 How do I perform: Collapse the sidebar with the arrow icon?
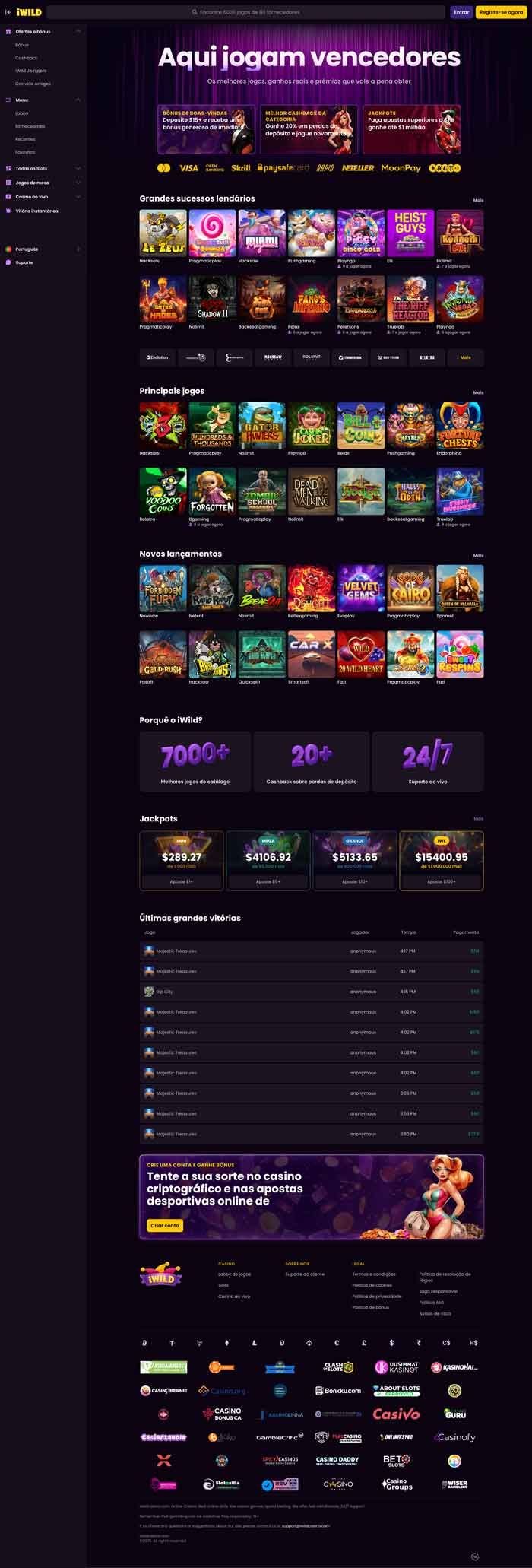click(8, 12)
